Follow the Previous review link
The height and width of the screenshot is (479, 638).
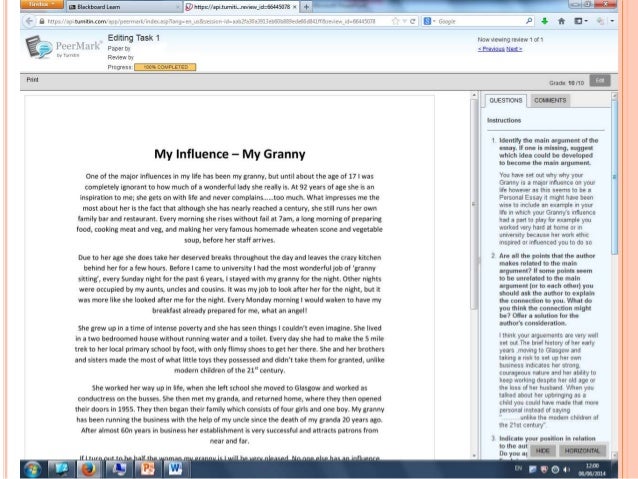[492, 49]
